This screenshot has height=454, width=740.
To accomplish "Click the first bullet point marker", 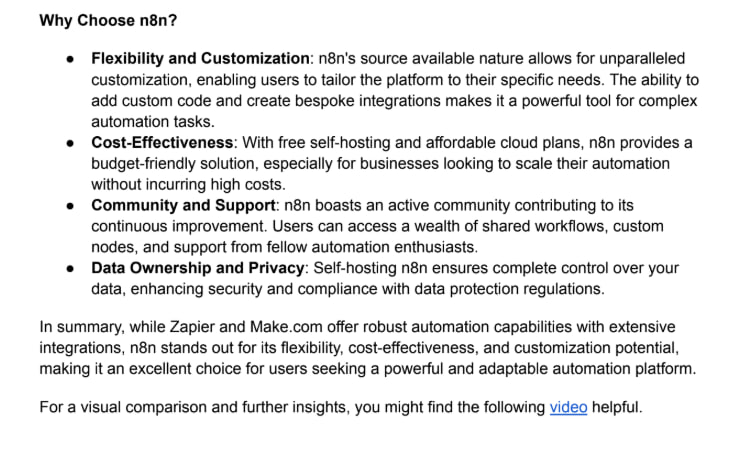I will [71, 58].
